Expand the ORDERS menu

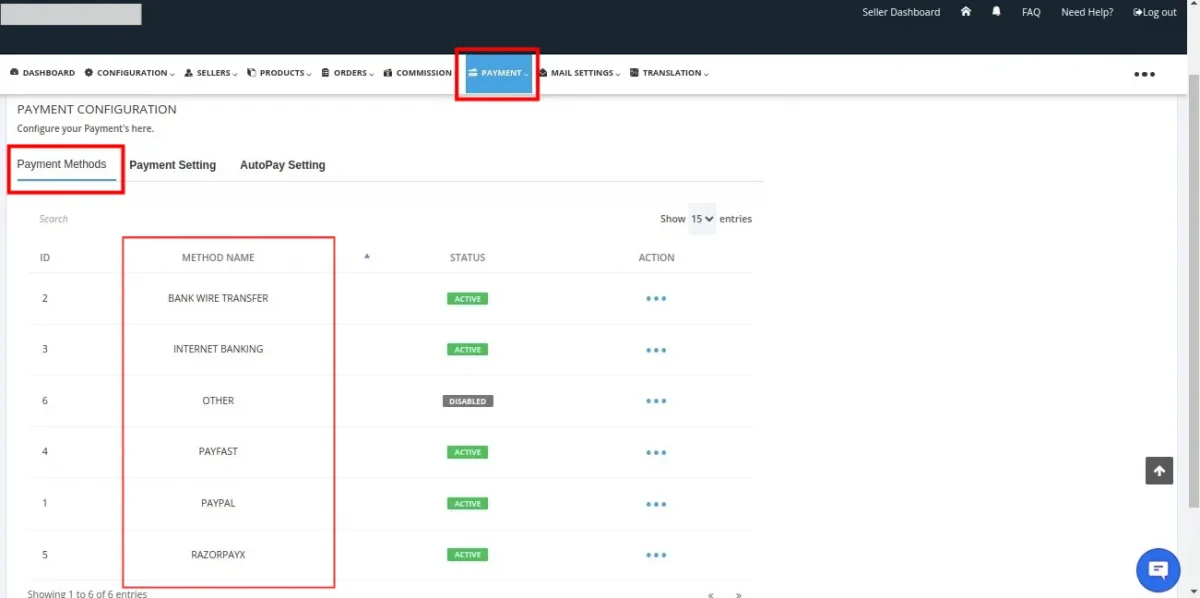click(347, 72)
